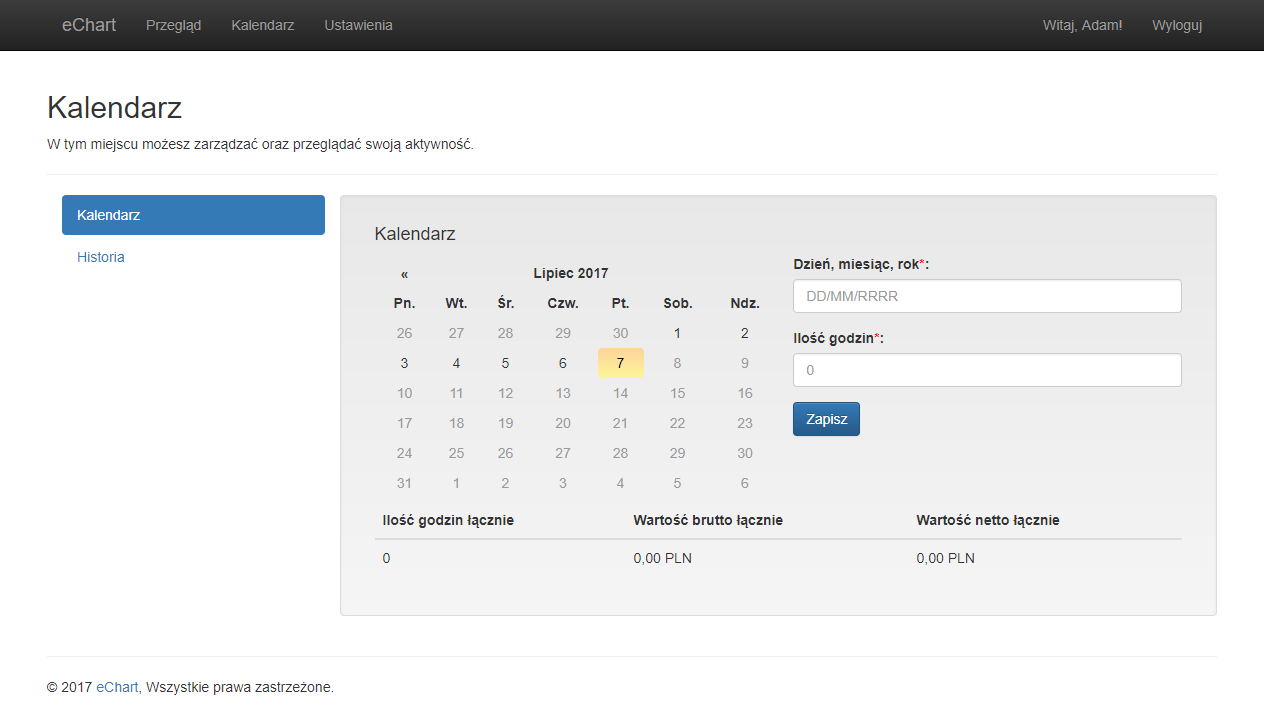Click the Ilość godzin input field
The width and height of the screenshot is (1264, 707).
[x=986, y=370]
